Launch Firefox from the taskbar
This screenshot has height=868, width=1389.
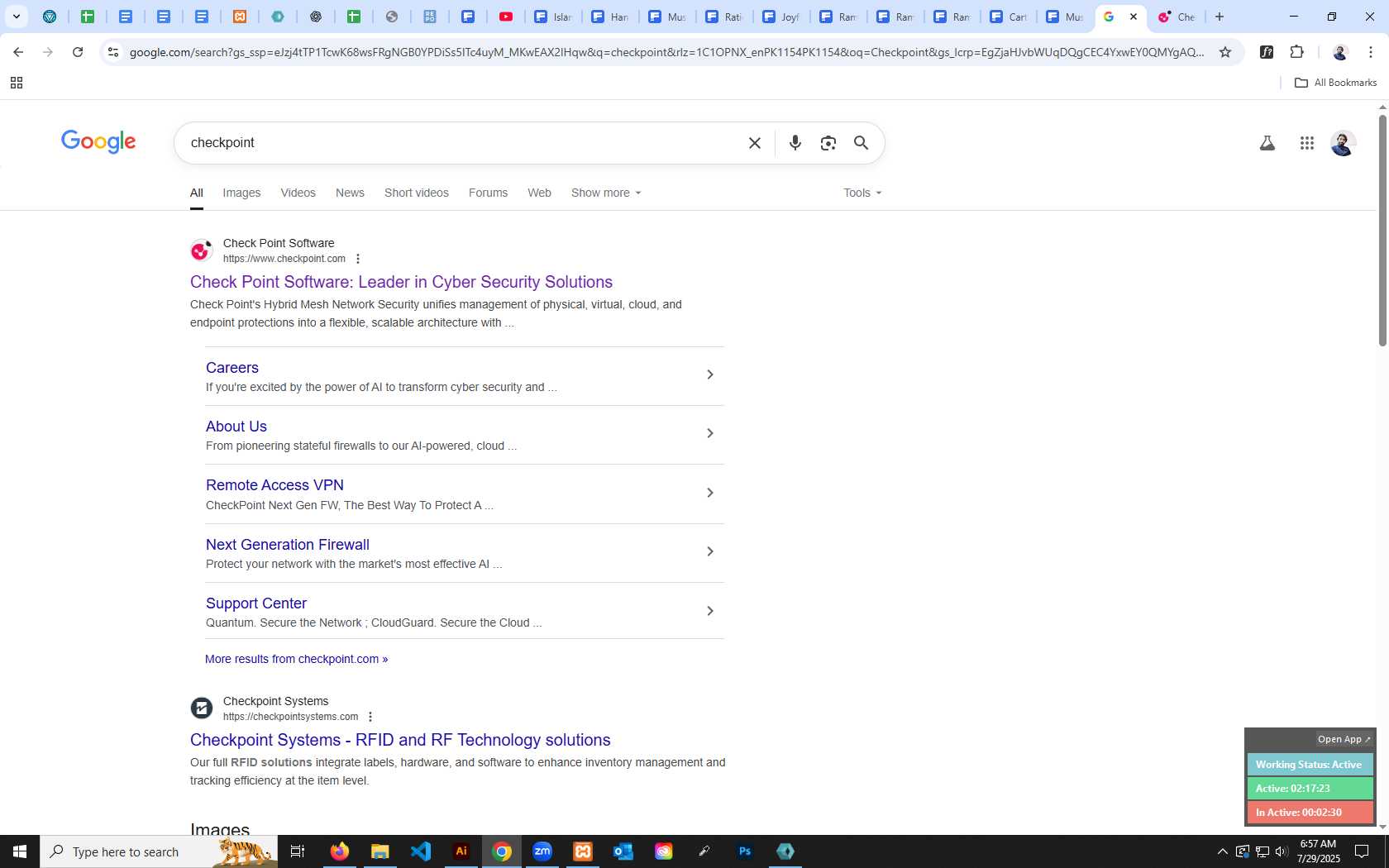[x=339, y=851]
